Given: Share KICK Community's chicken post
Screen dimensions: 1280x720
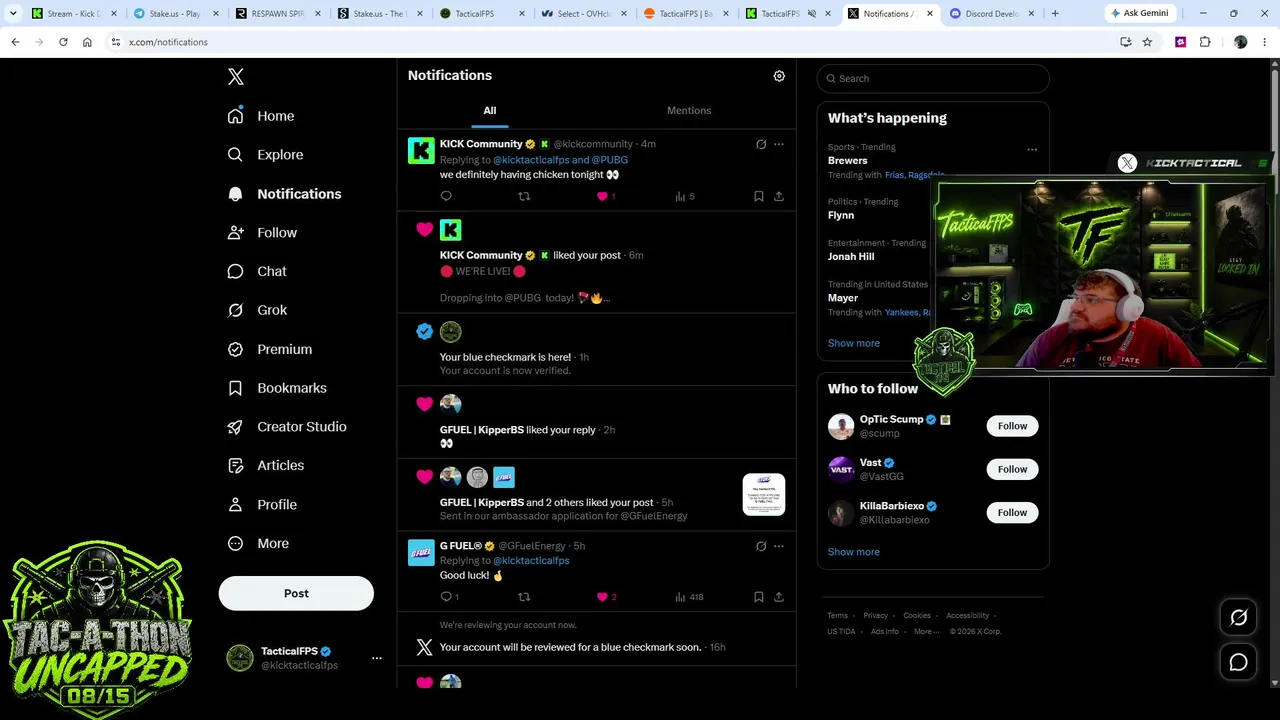Looking at the screenshot, I should tap(779, 196).
